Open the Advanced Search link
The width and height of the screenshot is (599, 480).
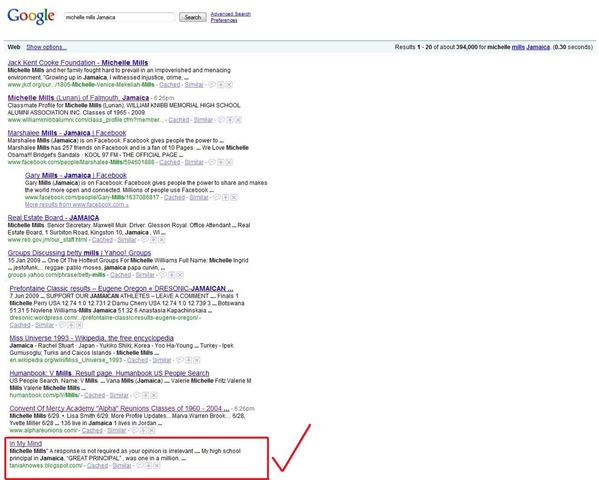[x=231, y=14]
